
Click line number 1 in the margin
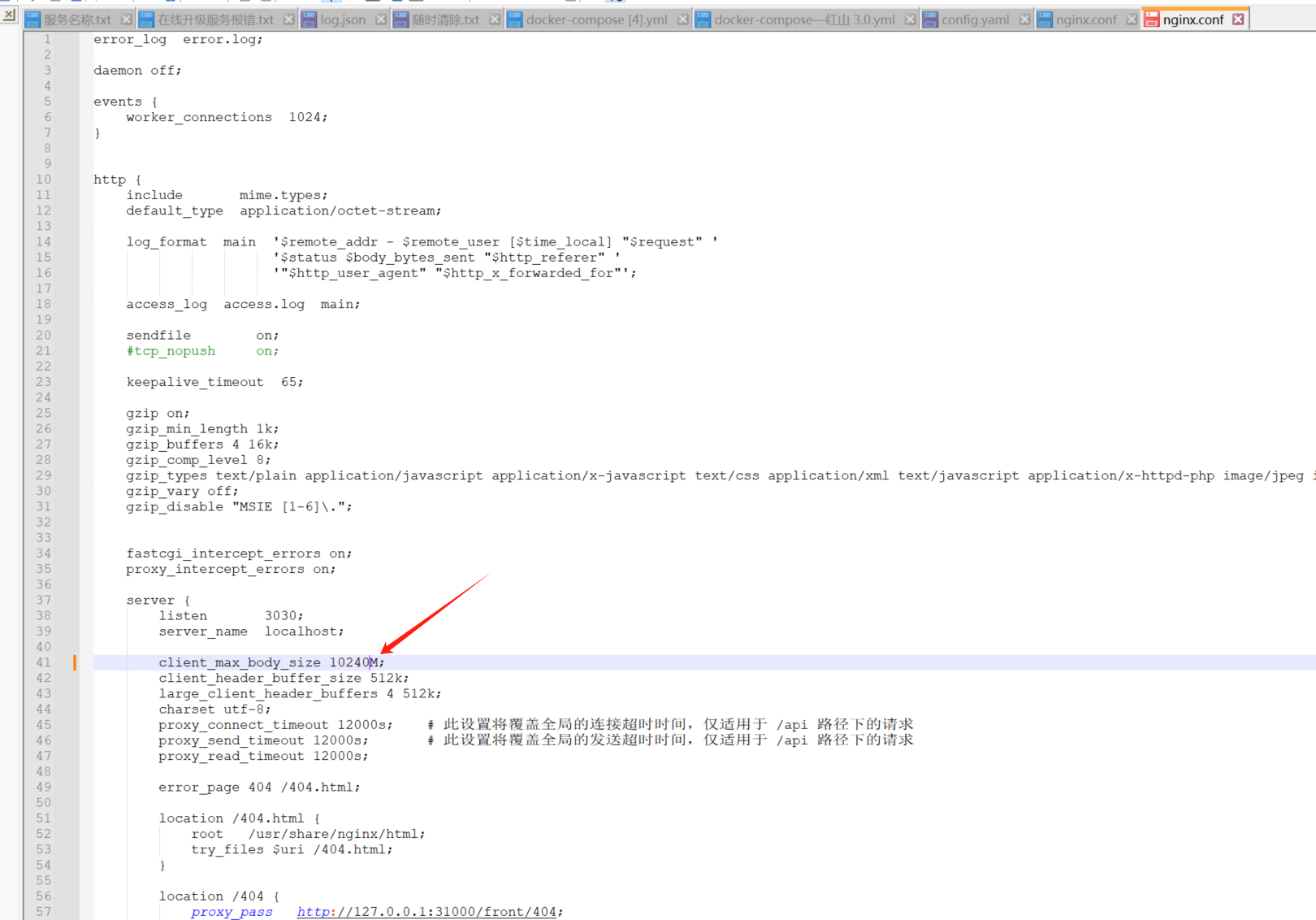tap(47, 39)
